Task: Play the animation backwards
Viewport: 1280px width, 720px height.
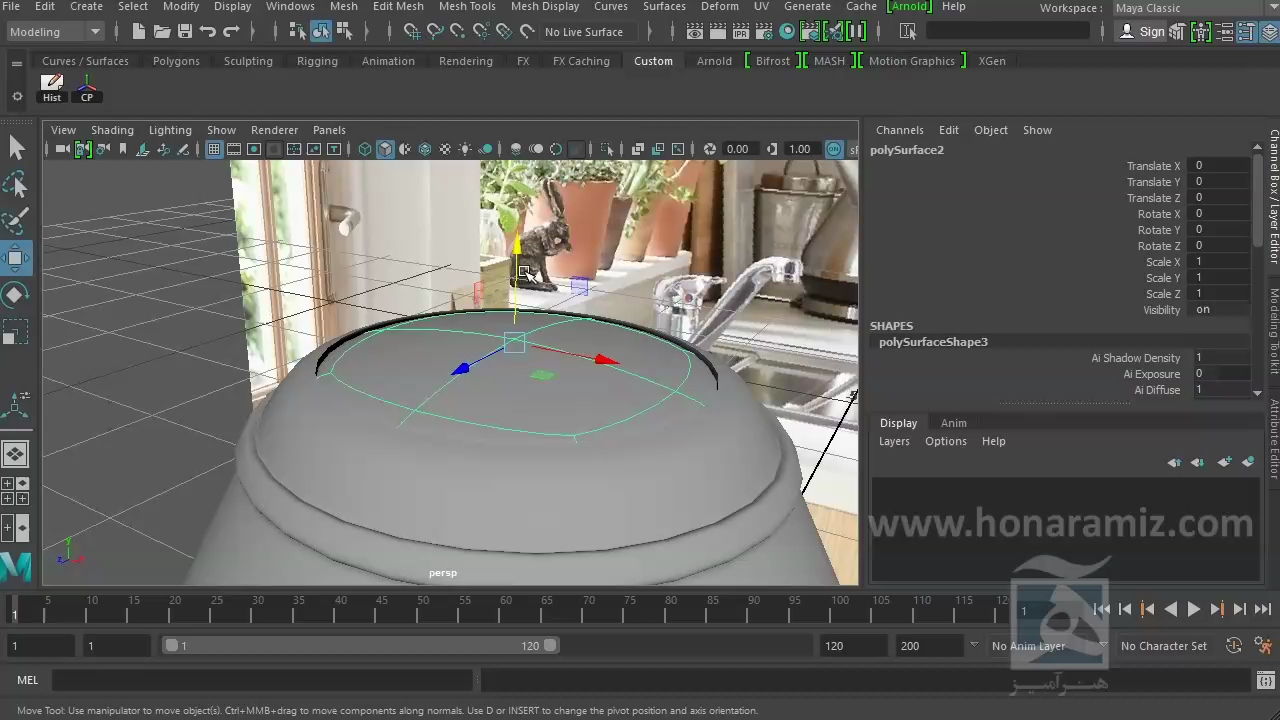Action: (1171, 609)
